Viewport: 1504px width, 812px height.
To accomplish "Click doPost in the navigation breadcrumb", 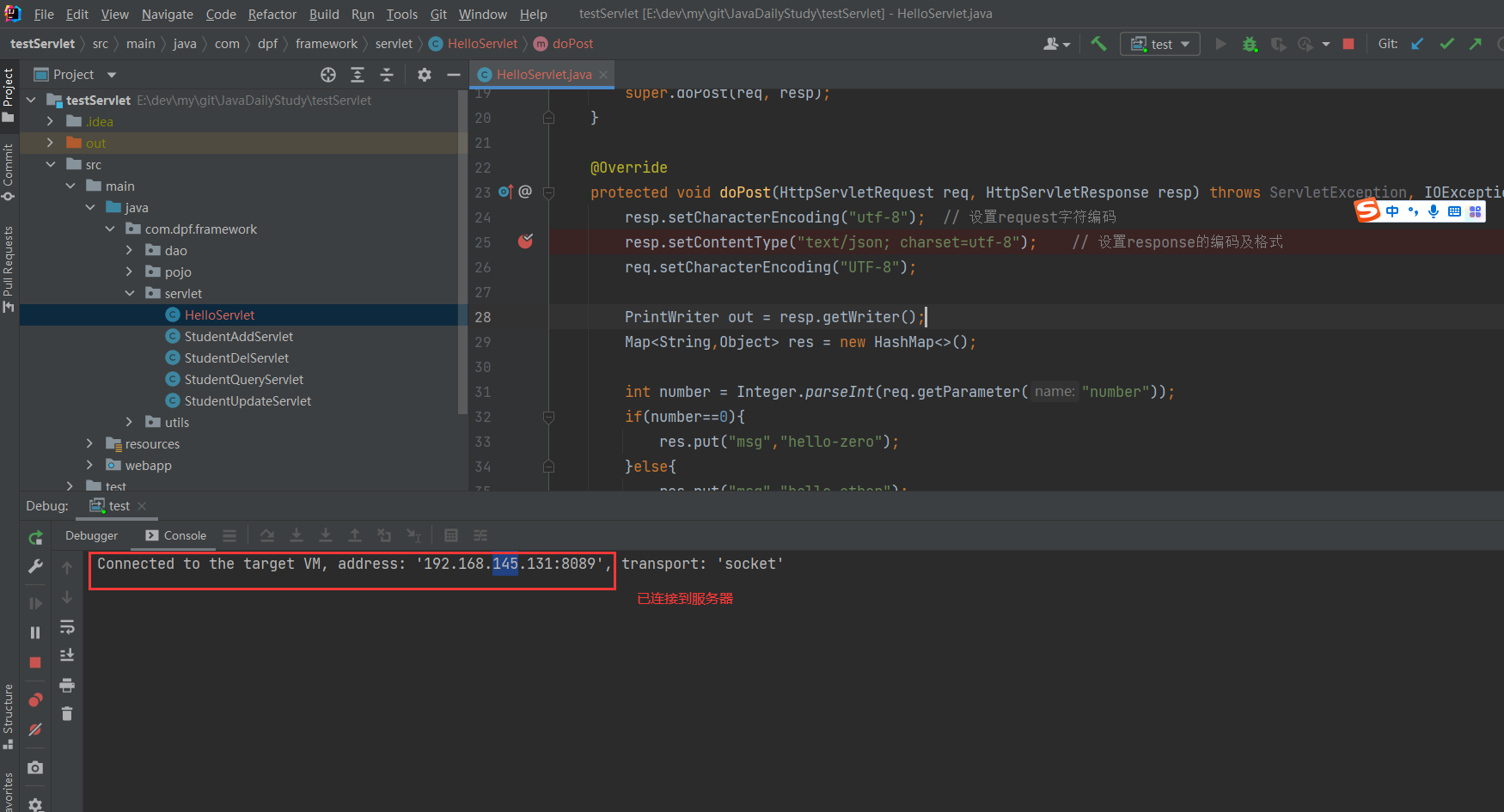I will [x=572, y=43].
